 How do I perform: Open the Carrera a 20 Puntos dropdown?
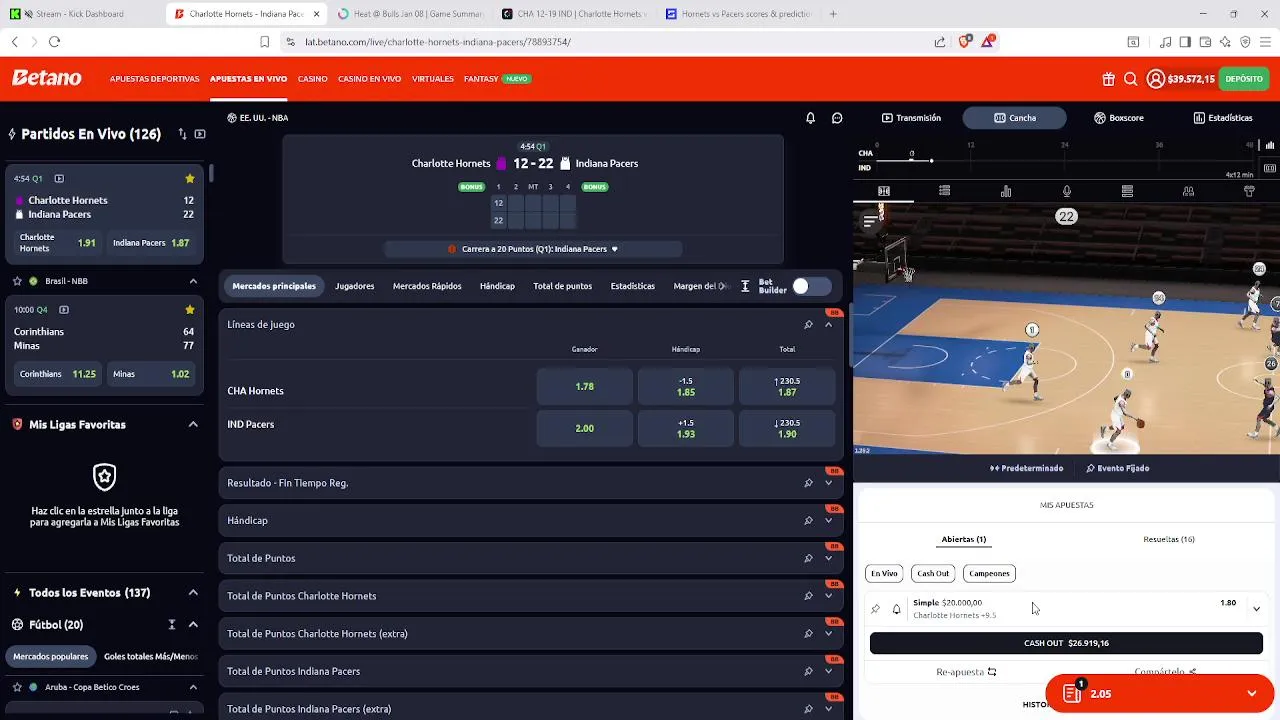click(x=533, y=249)
